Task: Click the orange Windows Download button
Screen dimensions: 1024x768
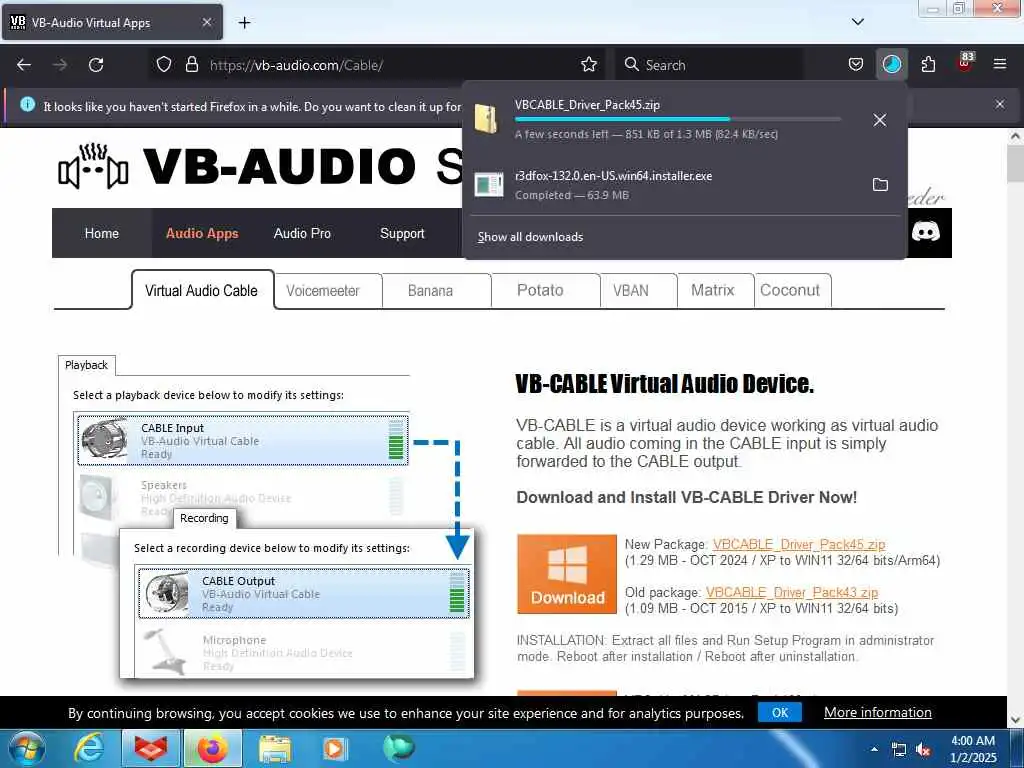Action: [x=567, y=574]
